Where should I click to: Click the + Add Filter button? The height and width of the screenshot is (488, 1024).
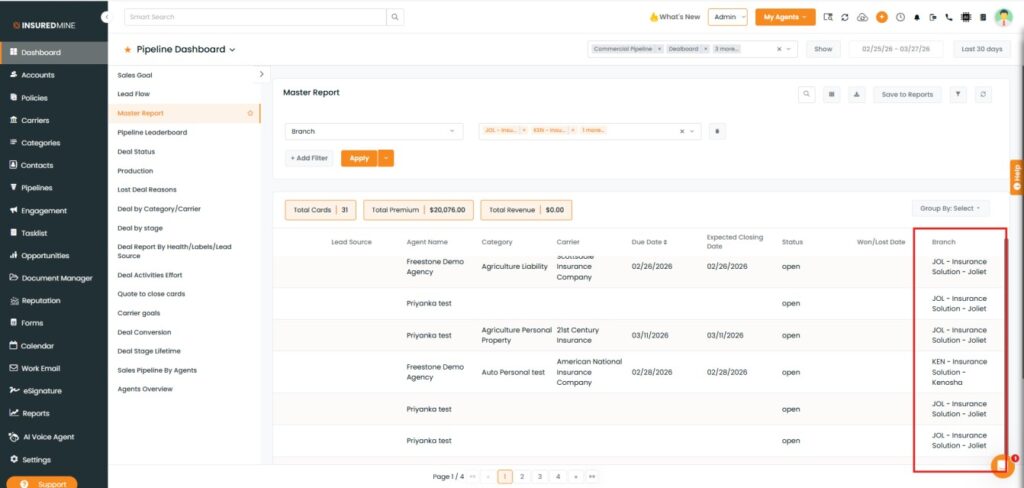pyautogui.click(x=309, y=158)
